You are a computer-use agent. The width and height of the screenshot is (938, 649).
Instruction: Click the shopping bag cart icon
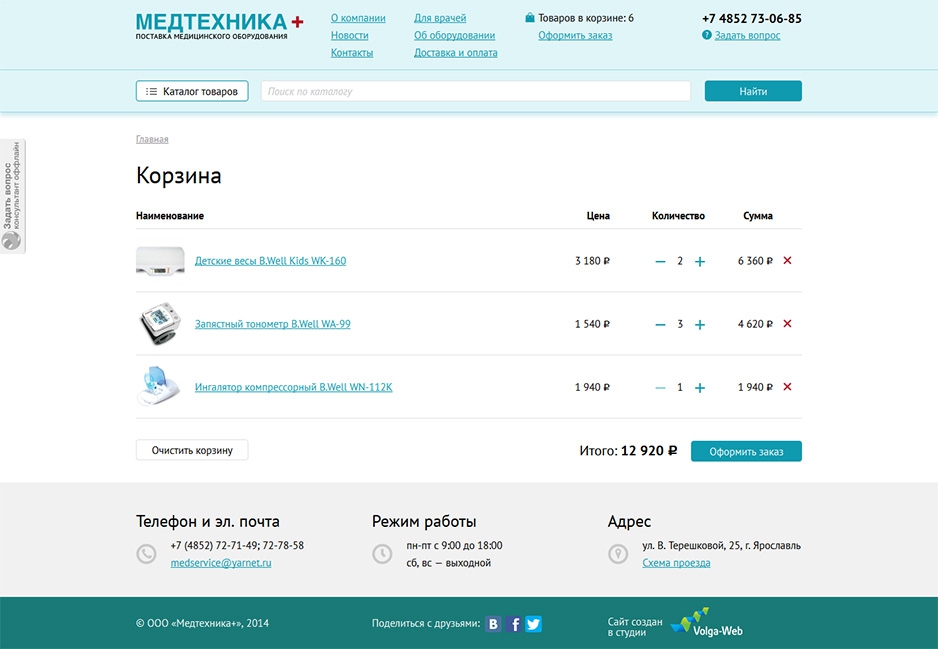[529, 18]
